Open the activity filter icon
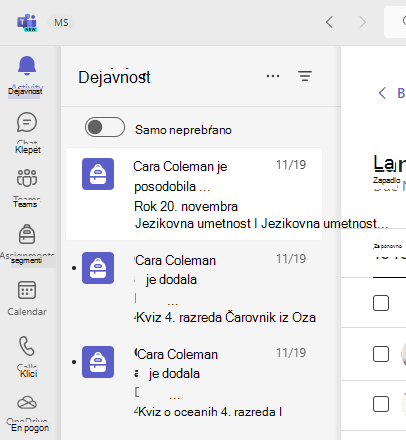This screenshot has width=406, height=440. tap(305, 76)
